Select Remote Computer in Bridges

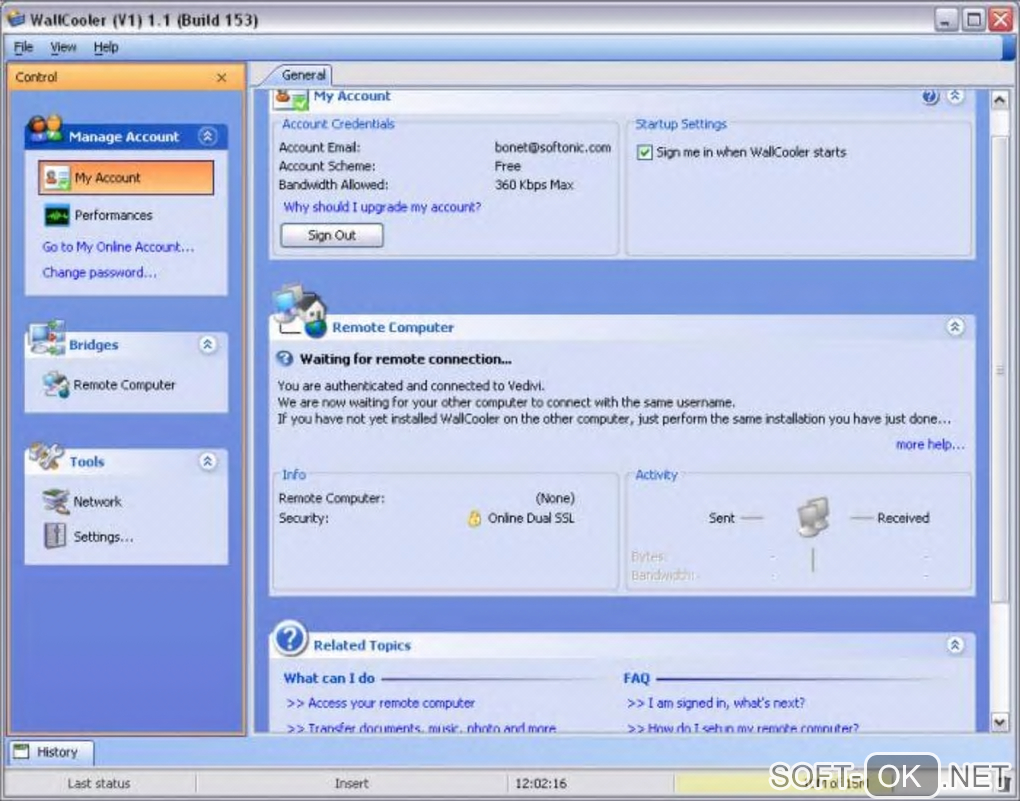tap(124, 385)
